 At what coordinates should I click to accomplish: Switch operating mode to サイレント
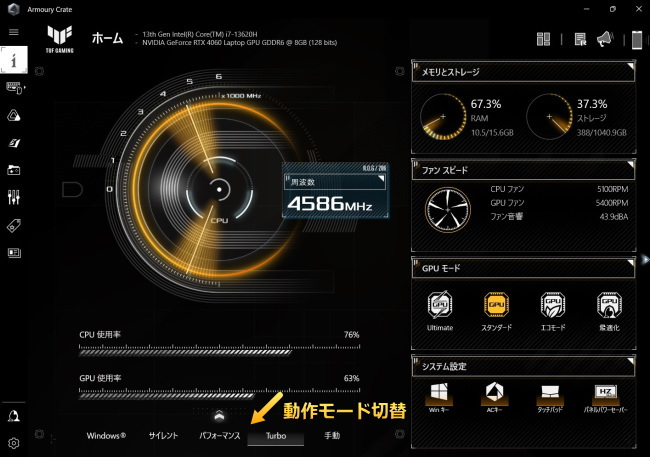tap(163, 436)
